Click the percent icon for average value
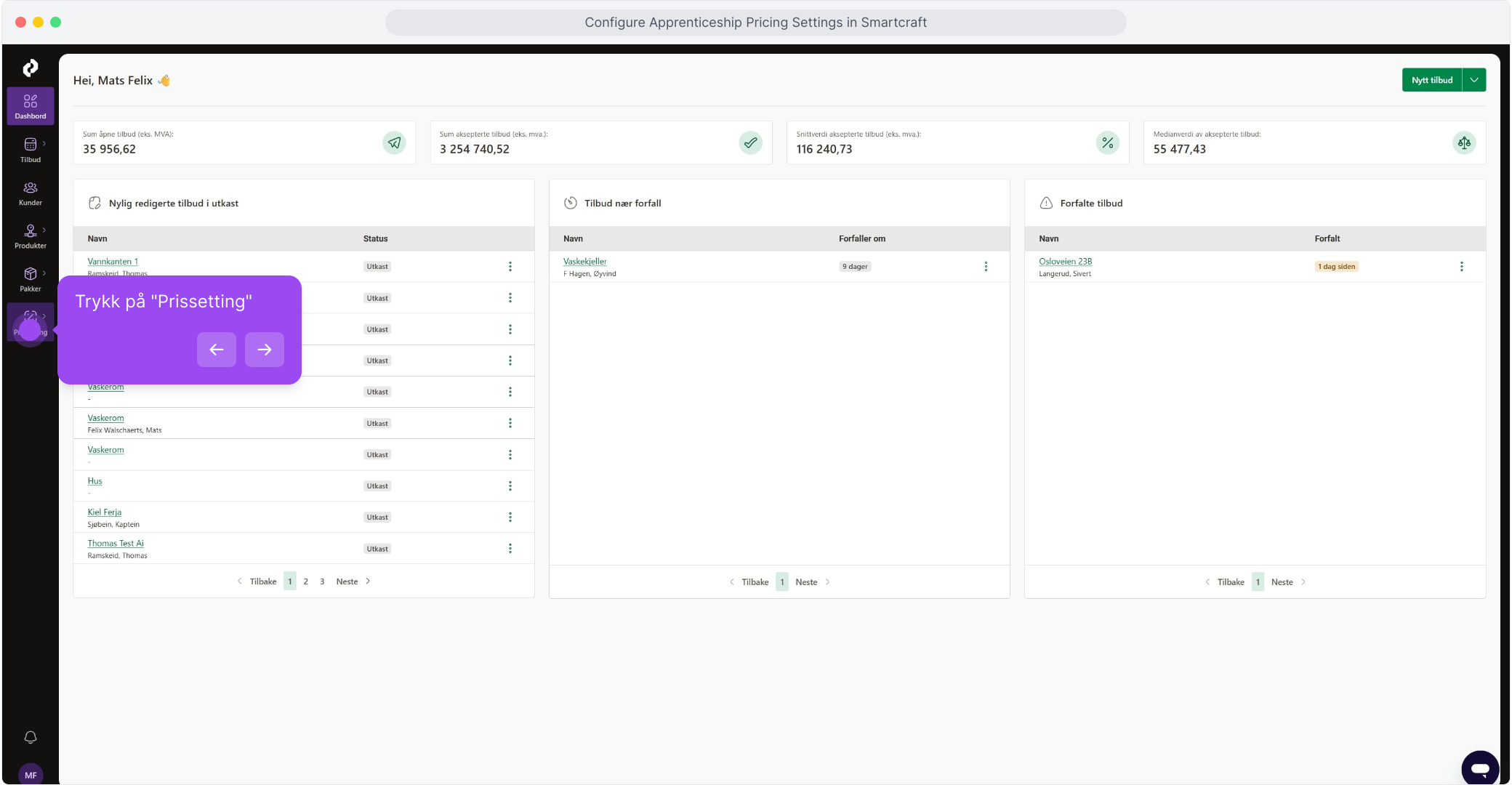The image size is (1512, 785). point(1108,142)
